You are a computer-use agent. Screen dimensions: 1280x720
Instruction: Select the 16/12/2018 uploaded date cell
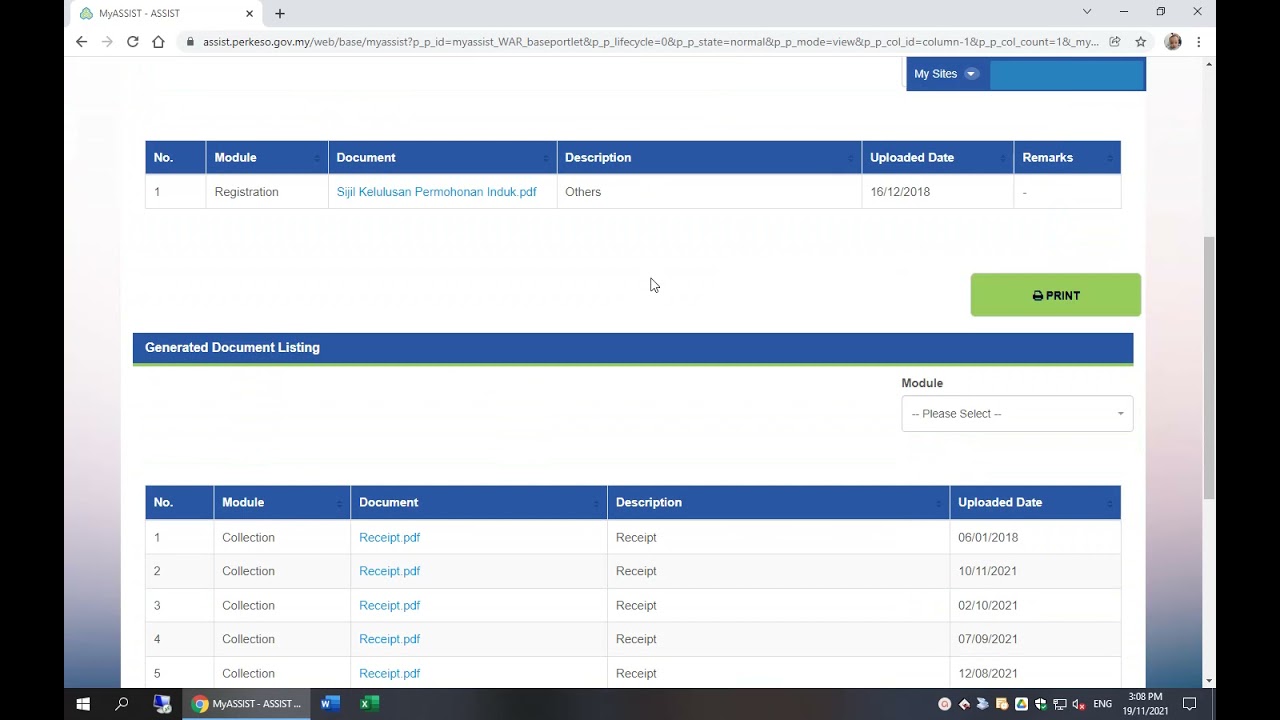pyautogui.click(x=937, y=192)
